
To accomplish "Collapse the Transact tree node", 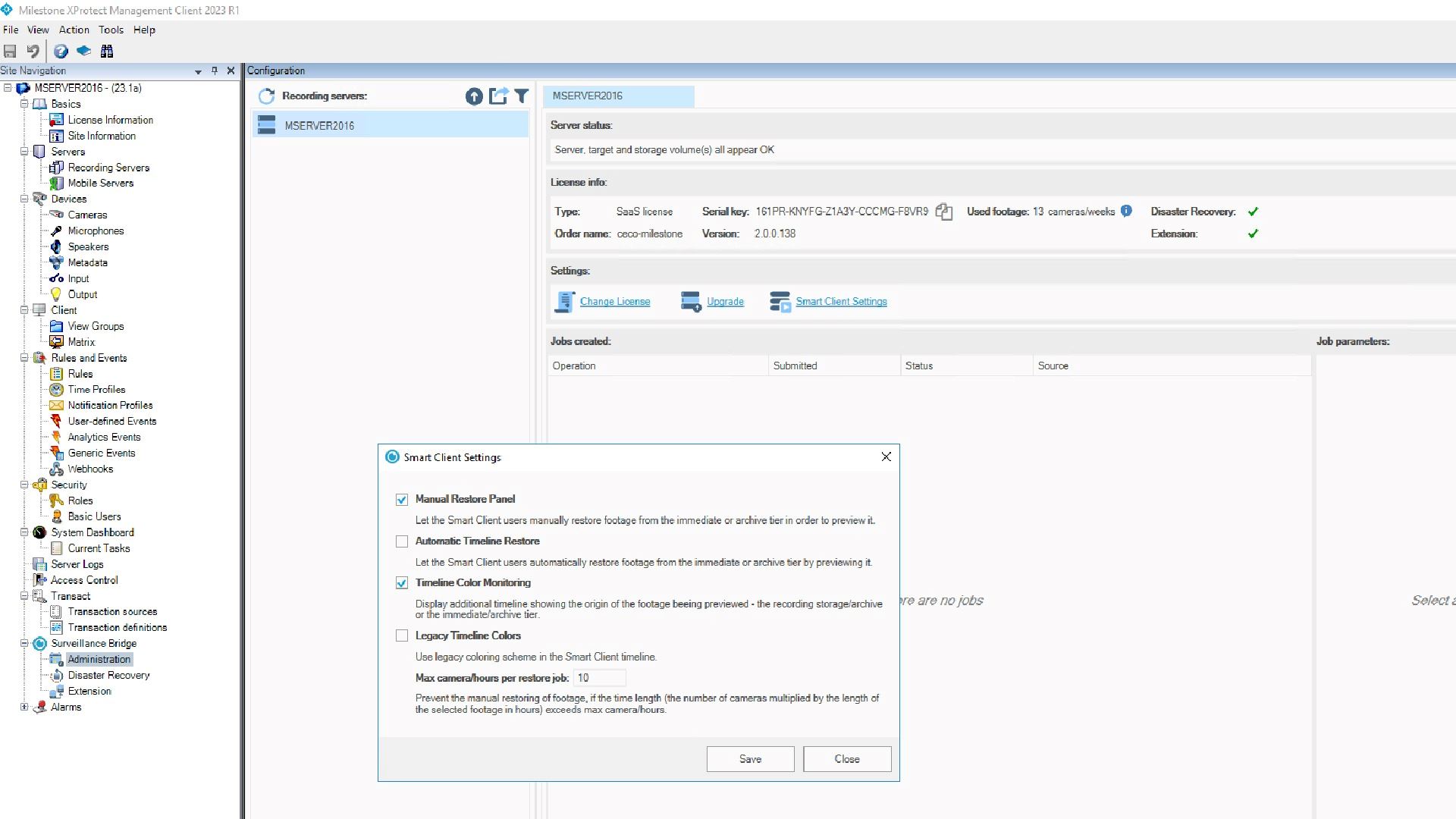I will (x=24, y=596).
